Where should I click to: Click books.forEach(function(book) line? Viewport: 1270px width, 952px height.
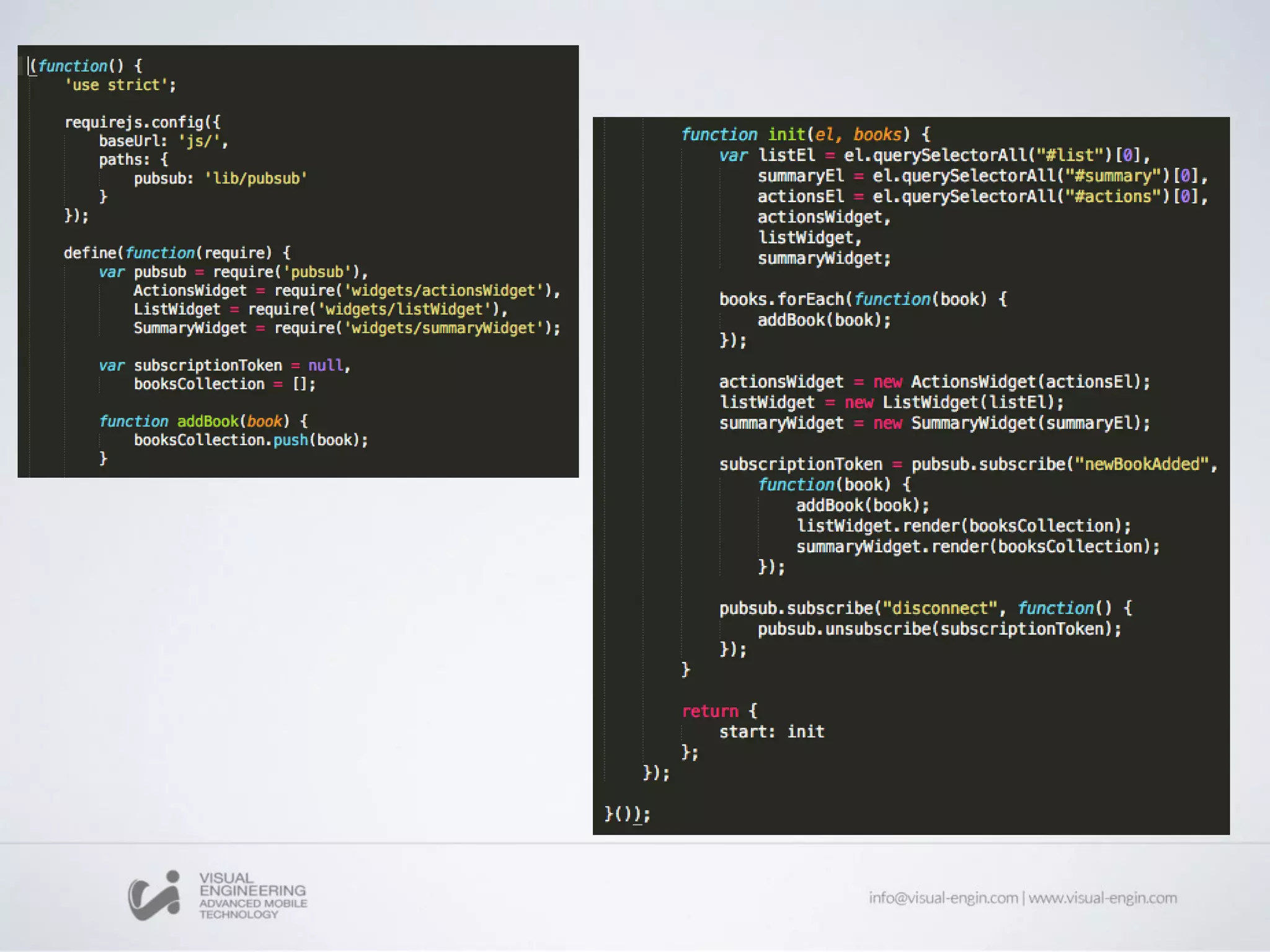[x=863, y=299]
